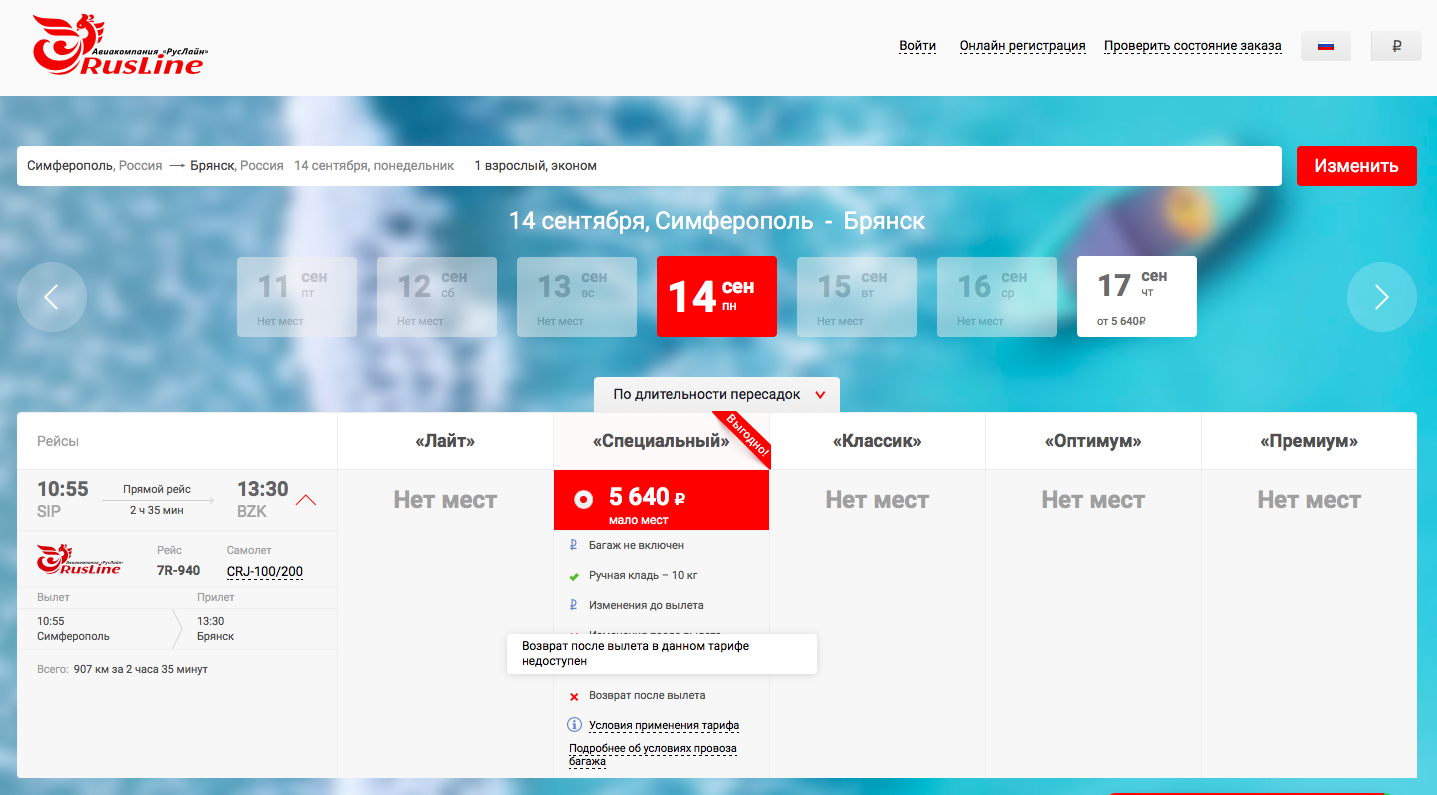Click the «Специальный» fare column header

(661, 441)
